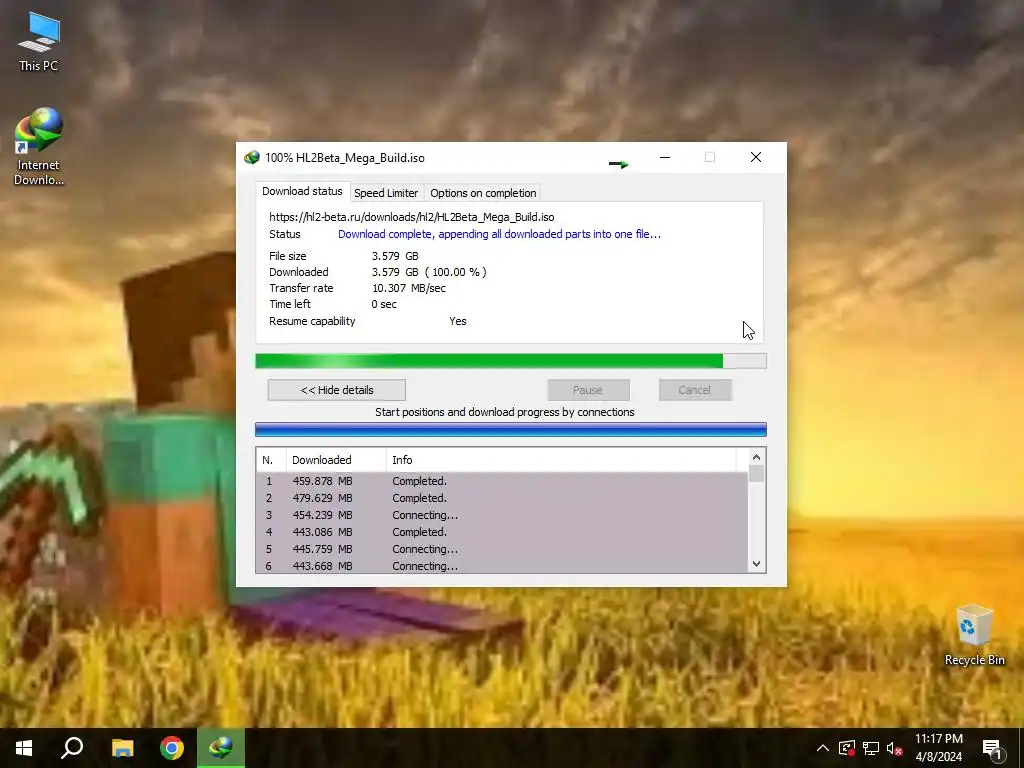This screenshot has width=1024, height=768.
Task: Click the Downloaded value 3.579 GB (100.00 %)
Action: pos(429,272)
